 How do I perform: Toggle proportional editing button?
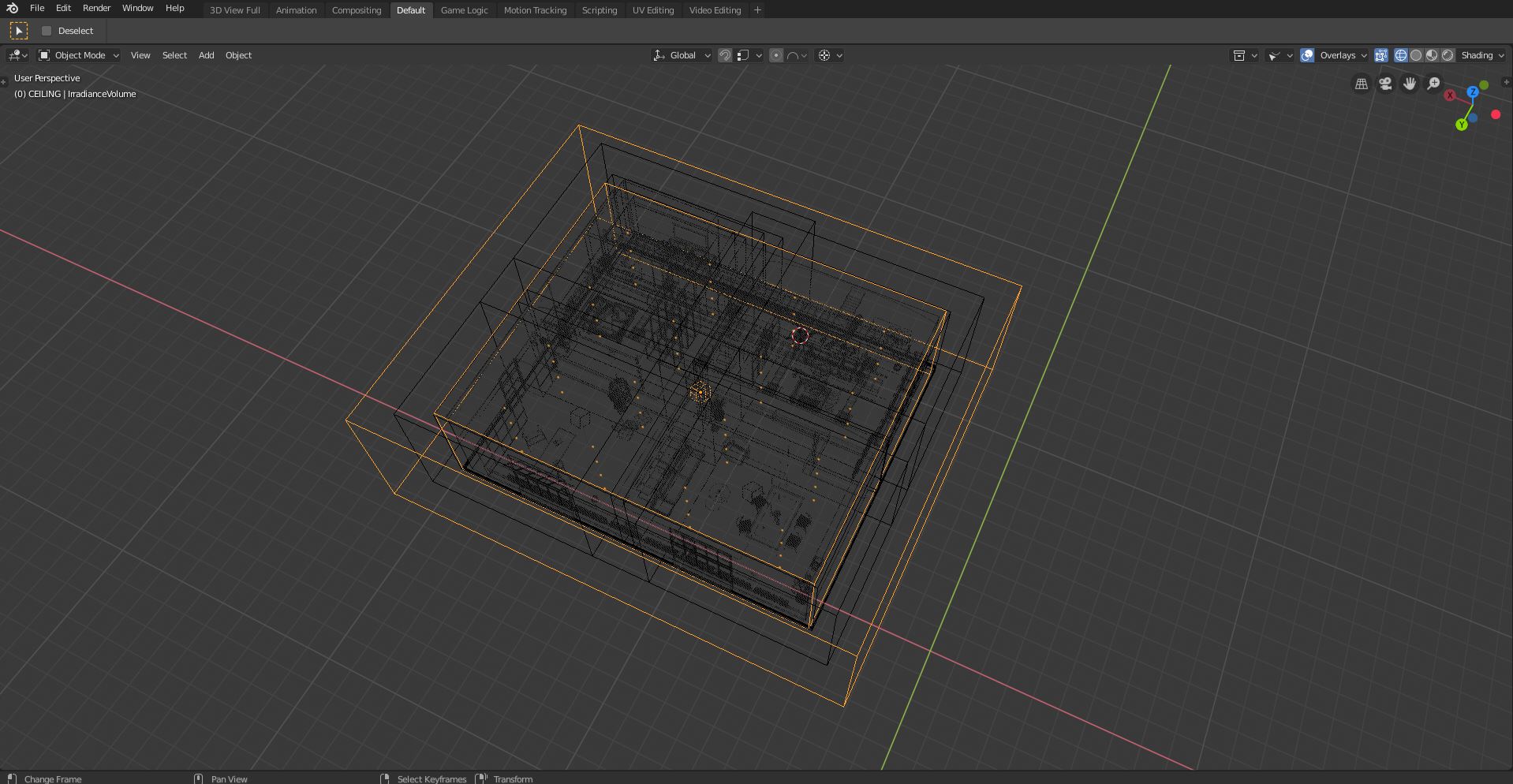click(x=776, y=55)
